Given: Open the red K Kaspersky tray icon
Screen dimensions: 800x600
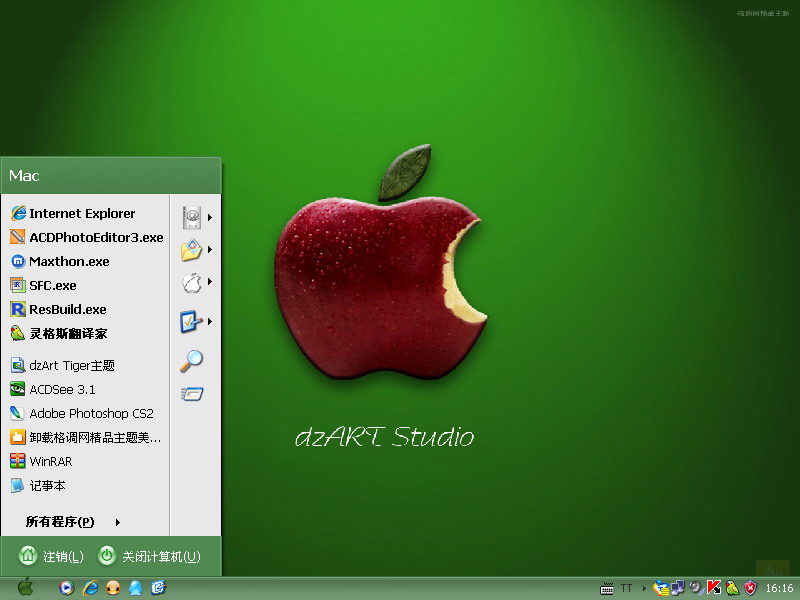Looking at the screenshot, I should 714,588.
